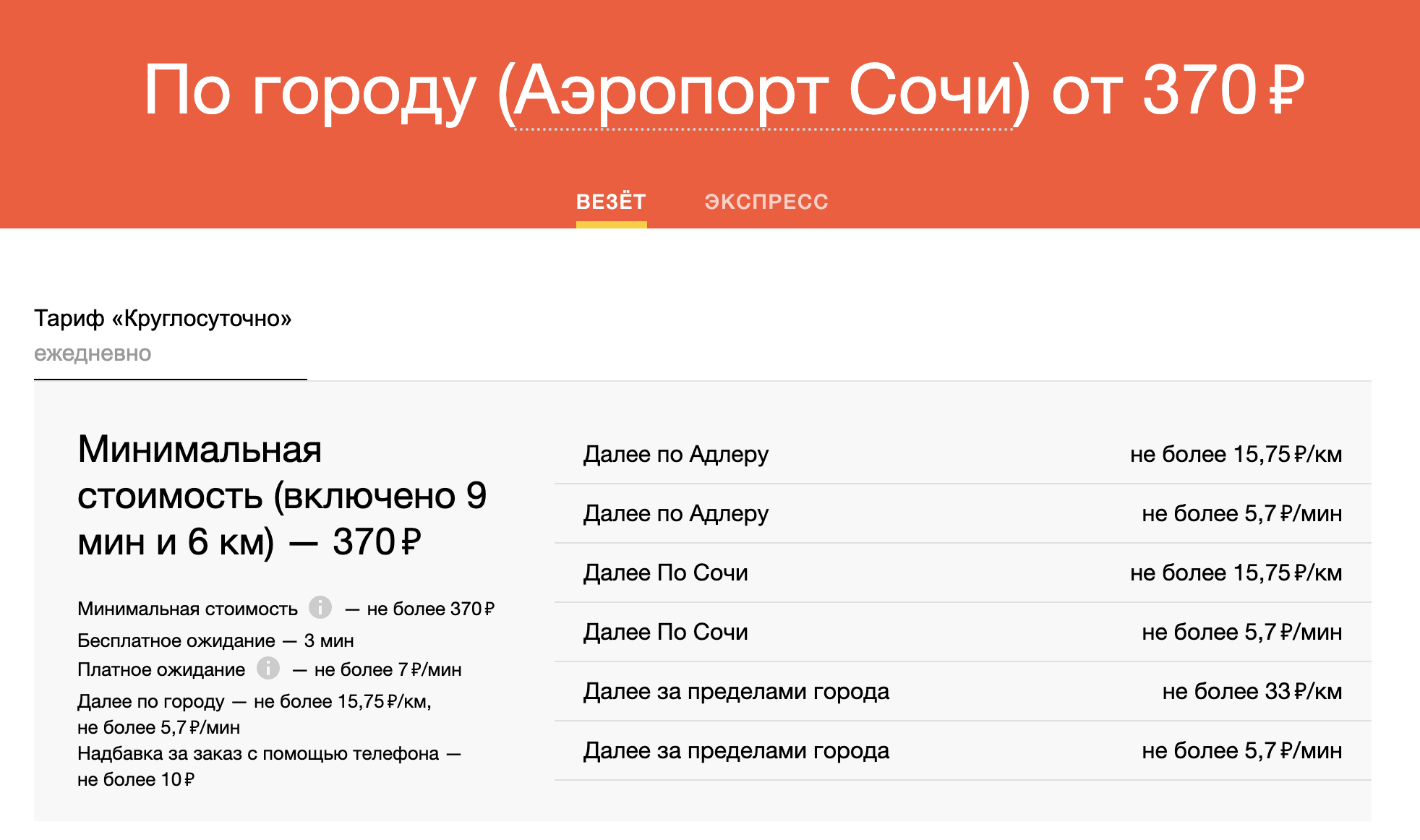Click Далее По Сочи row with 5,7 ₽/мин
1420x840 pixels.
962,632
